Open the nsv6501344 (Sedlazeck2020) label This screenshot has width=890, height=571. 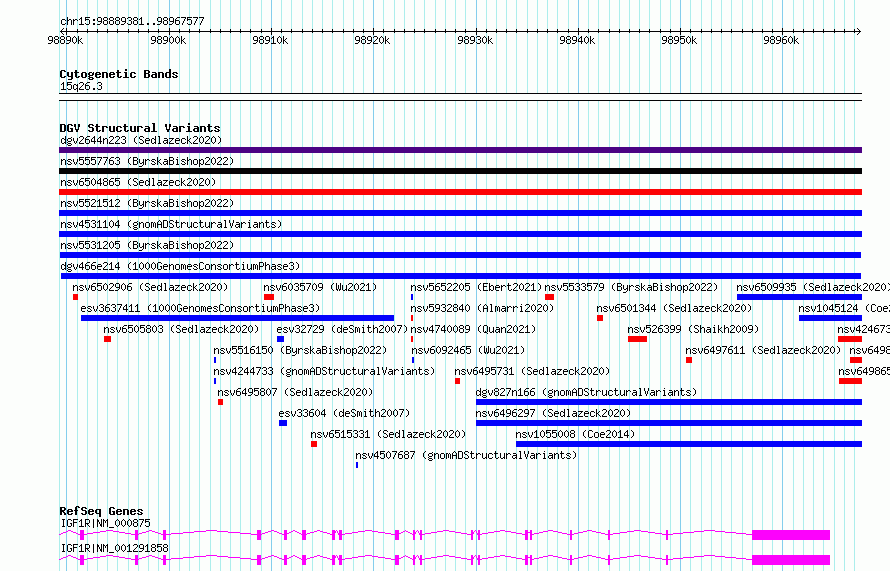click(x=674, y=308)
